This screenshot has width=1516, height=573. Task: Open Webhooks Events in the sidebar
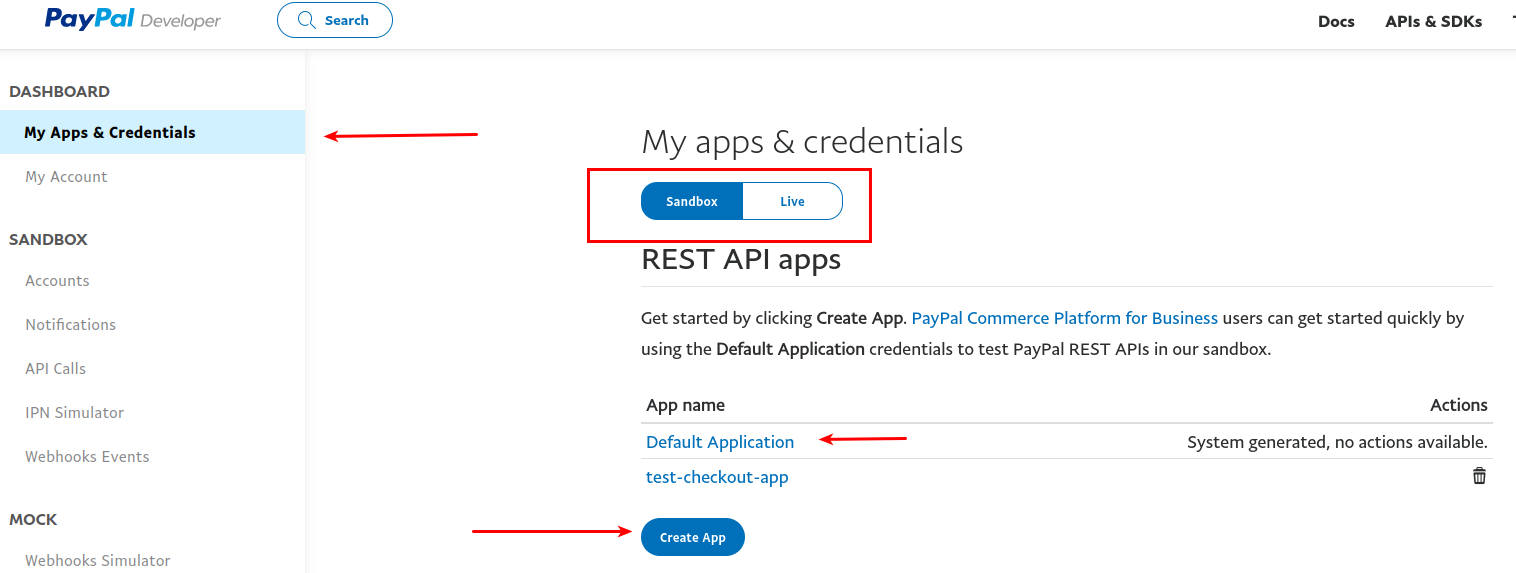pos(87,456)
